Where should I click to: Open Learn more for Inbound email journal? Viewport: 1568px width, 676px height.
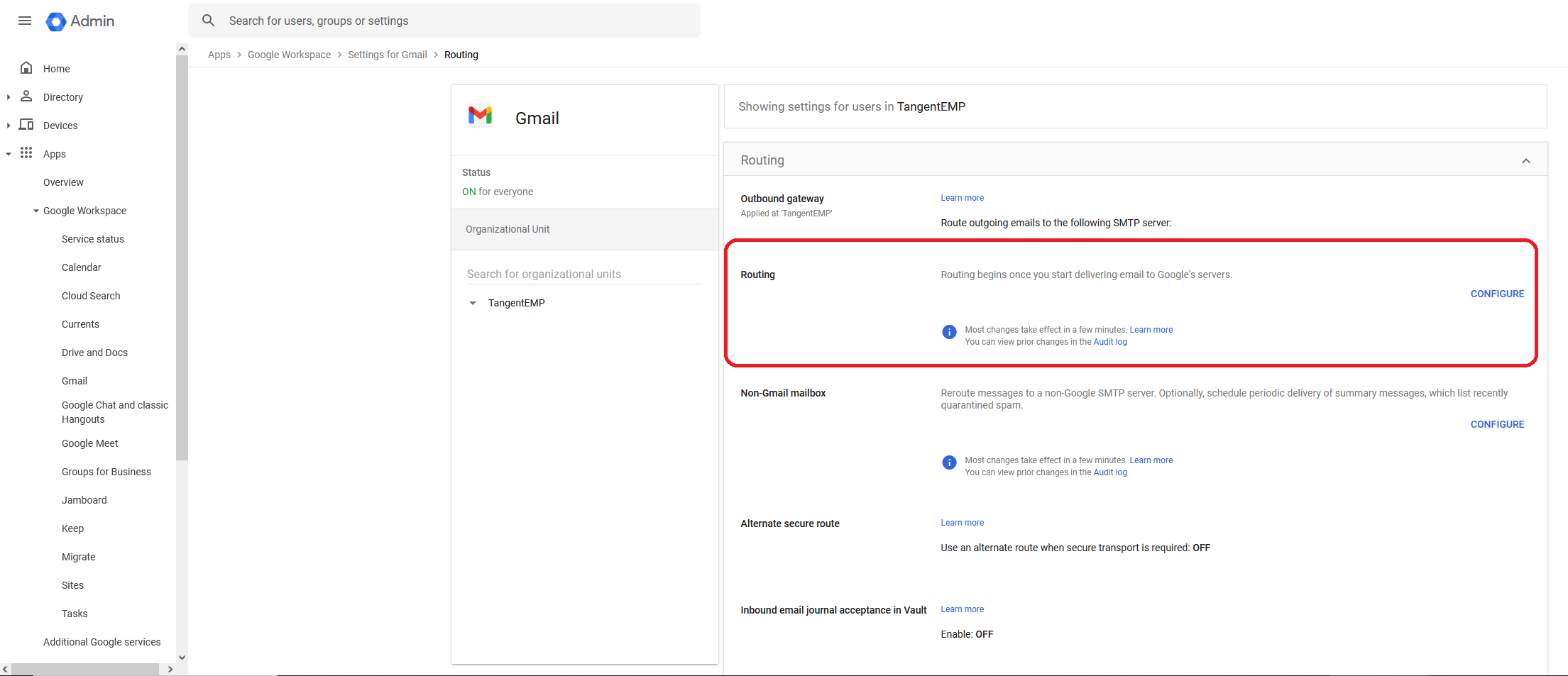tap(963, 609)
